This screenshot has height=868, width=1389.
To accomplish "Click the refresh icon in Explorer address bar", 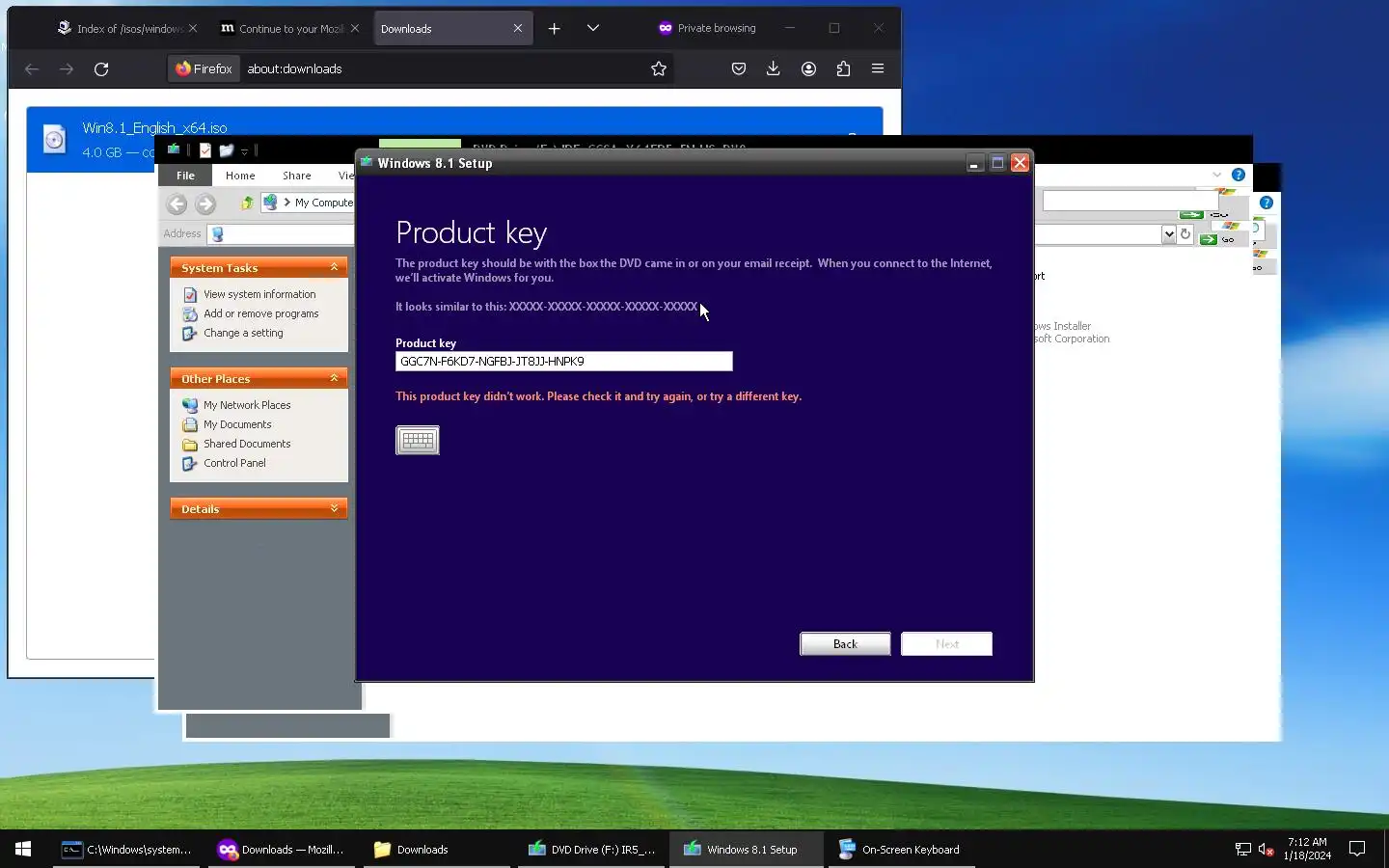I will click(x=1185, y=234).
